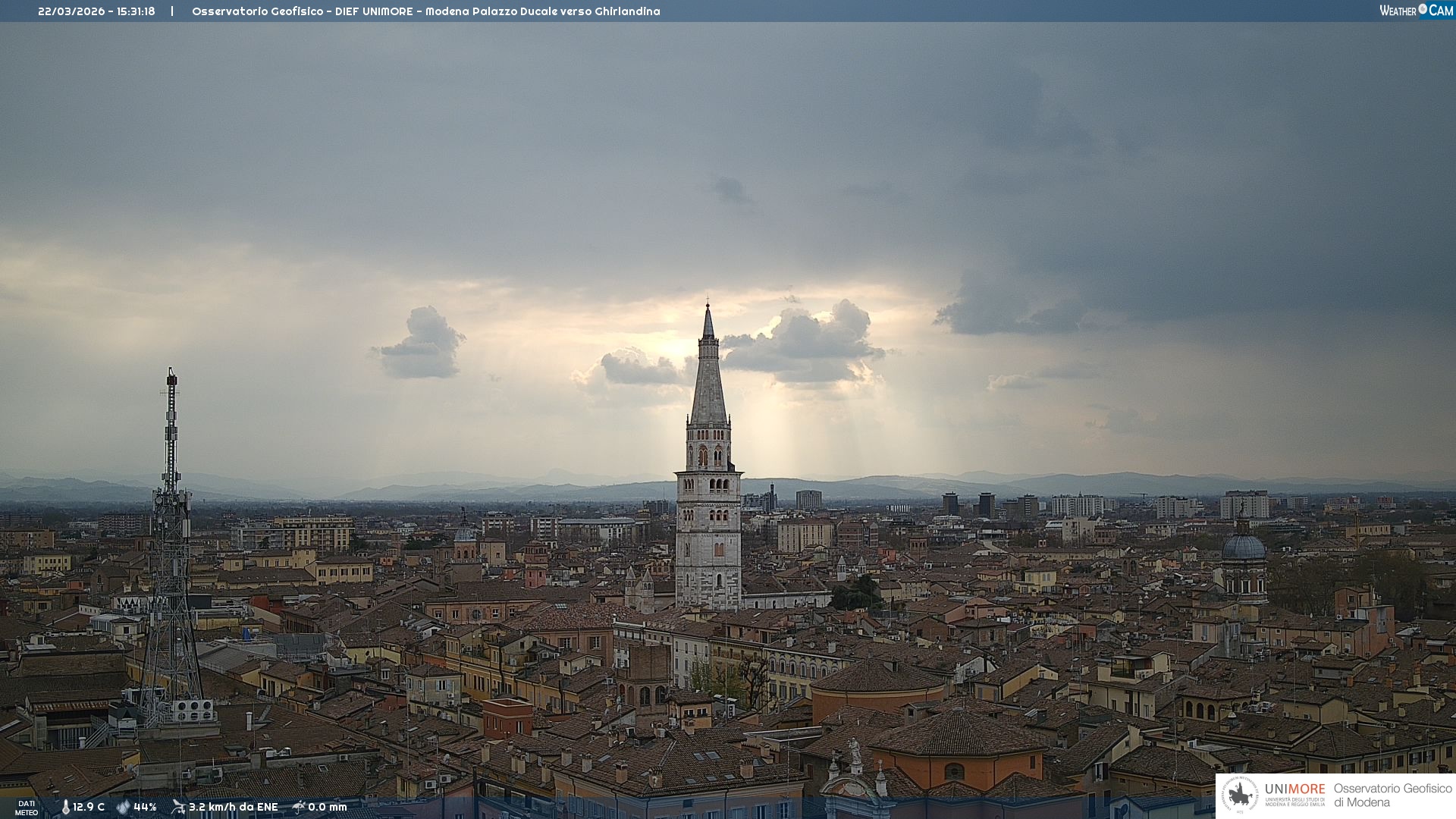Screen dimensions: 1456x819
Task: Click the 3.2 km/h da ENE wind reading
Action: tap(233, 807)
